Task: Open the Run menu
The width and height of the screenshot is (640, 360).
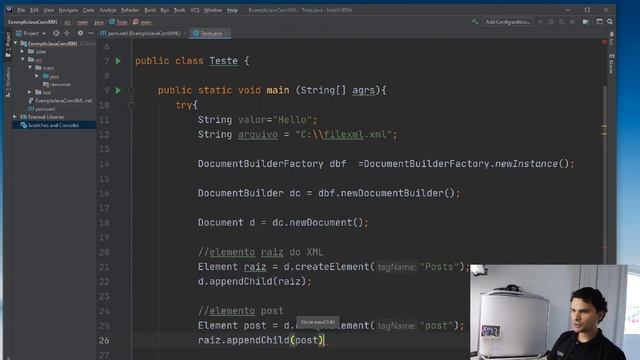Action: point(164,10)
